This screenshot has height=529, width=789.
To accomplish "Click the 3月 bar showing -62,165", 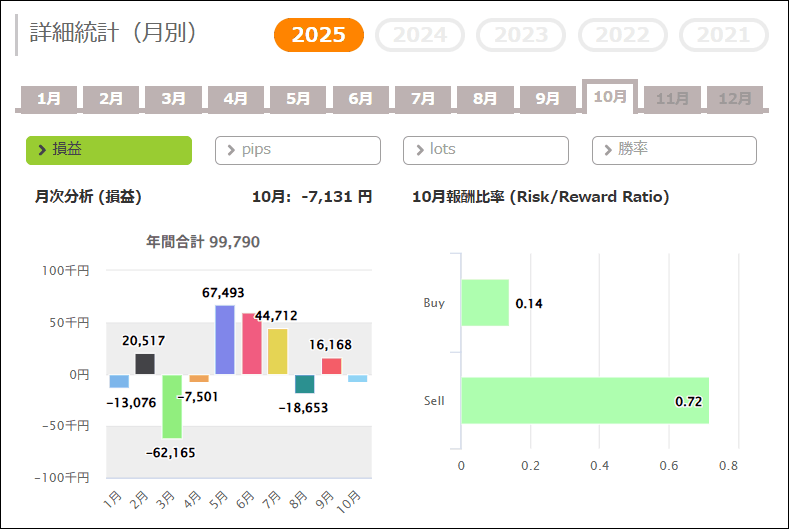I will [172, 406].
